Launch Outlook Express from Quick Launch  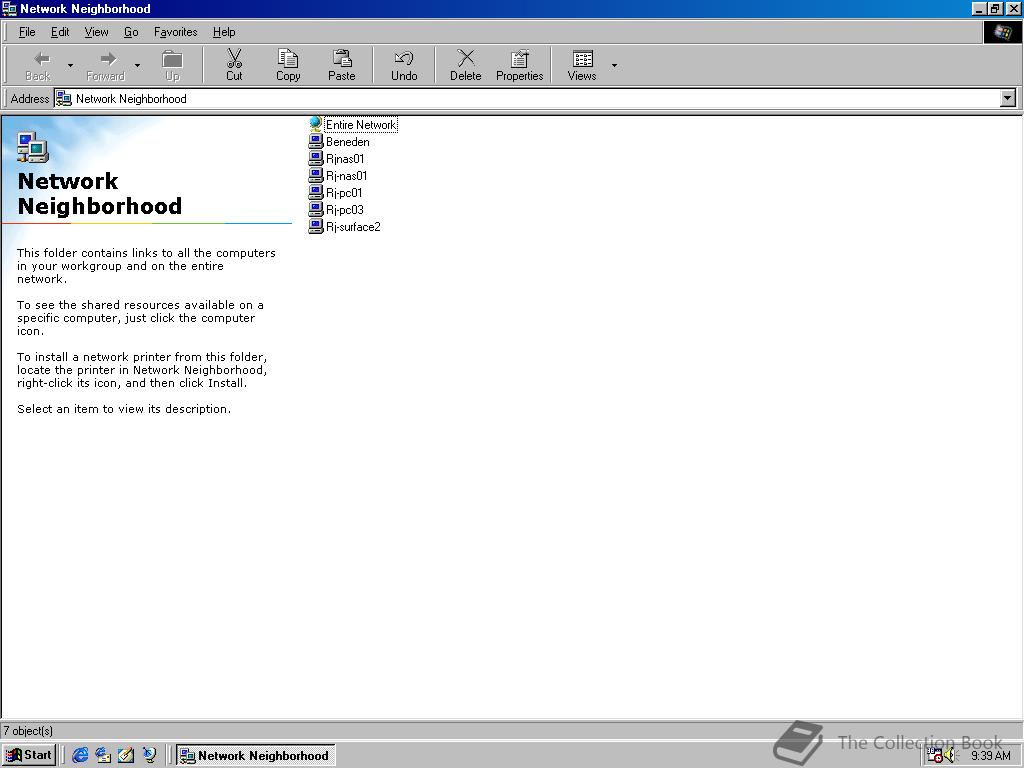tap(103, 755)
